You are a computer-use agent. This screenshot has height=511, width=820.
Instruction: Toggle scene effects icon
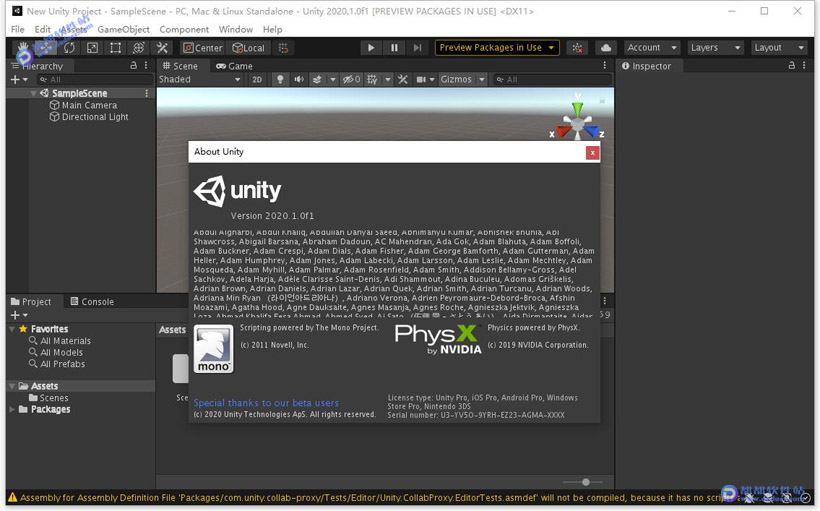tap(317, 80)
